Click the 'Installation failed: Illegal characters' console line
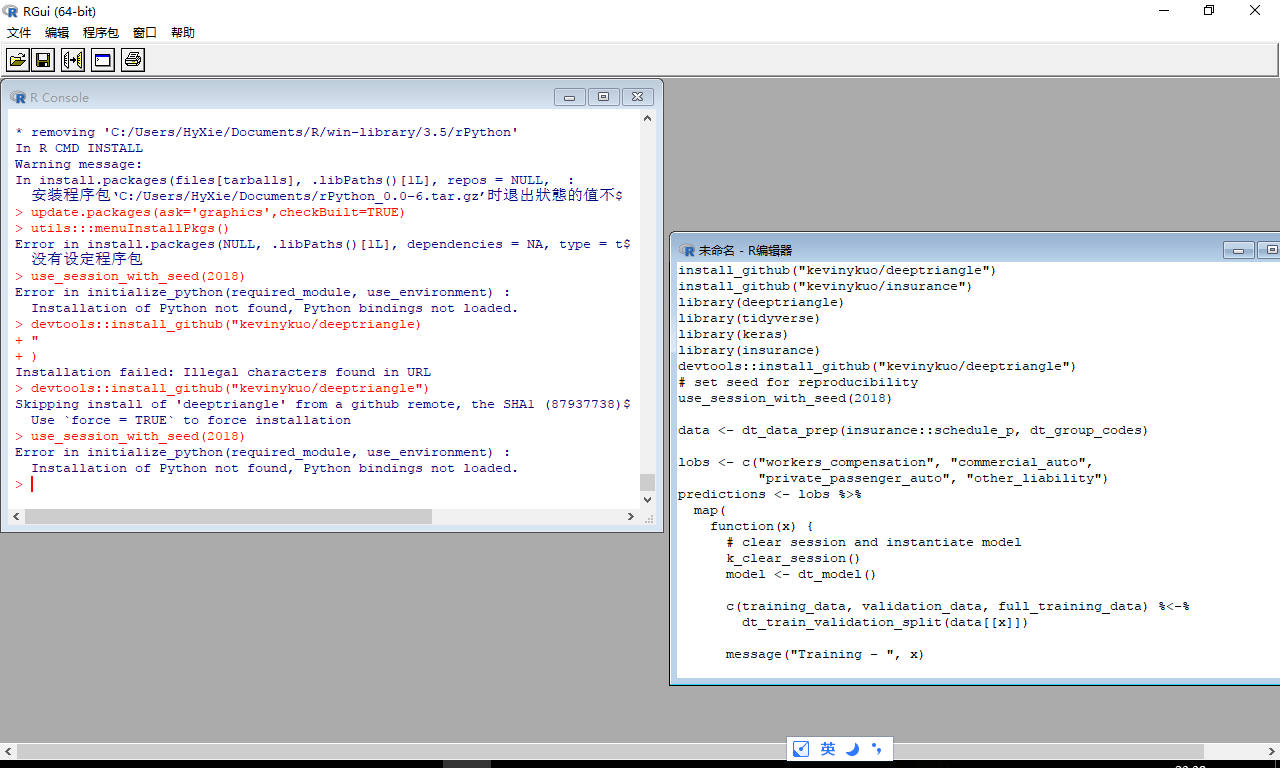The image size is (1280, 768). (x=223, y=372)
